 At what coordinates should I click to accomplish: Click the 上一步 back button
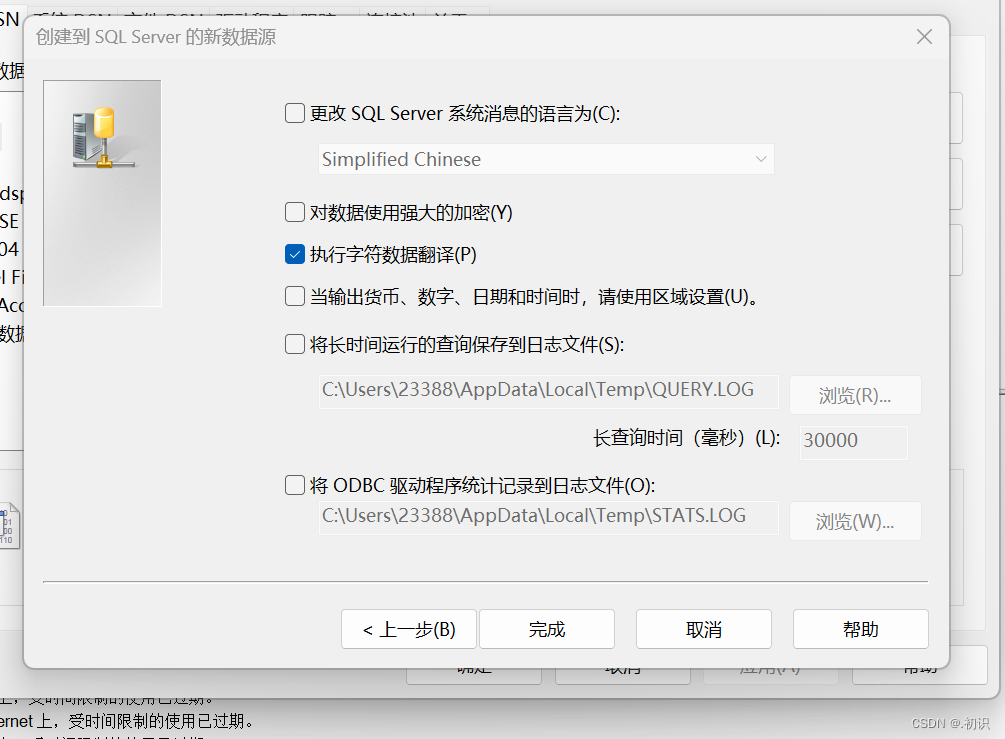pos(408,629)
